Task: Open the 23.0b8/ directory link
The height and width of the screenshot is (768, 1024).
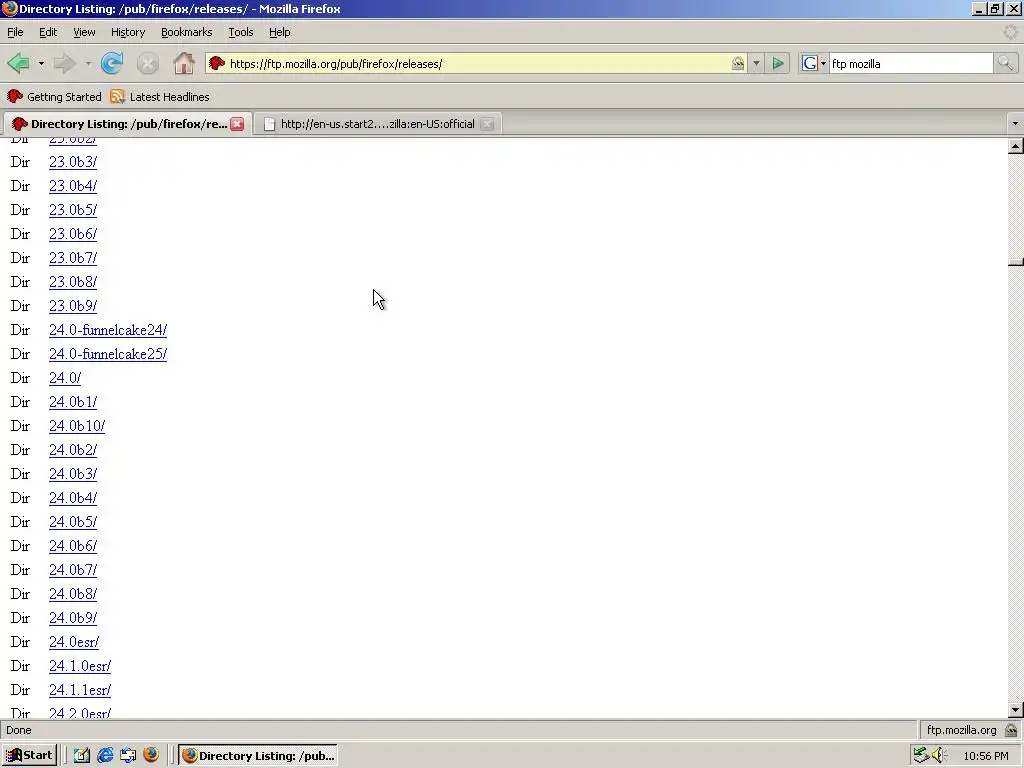Action: (x=72, y=282)
